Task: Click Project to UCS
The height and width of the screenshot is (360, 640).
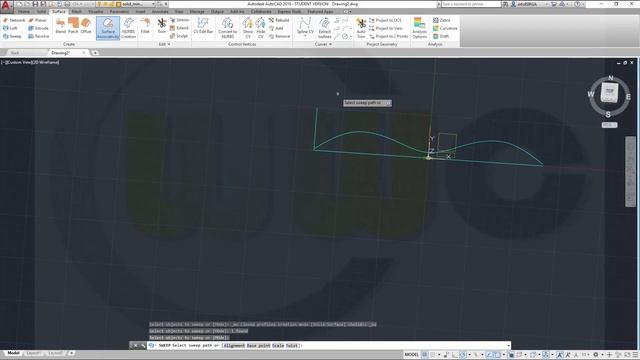Action: [x=385, y=20]
